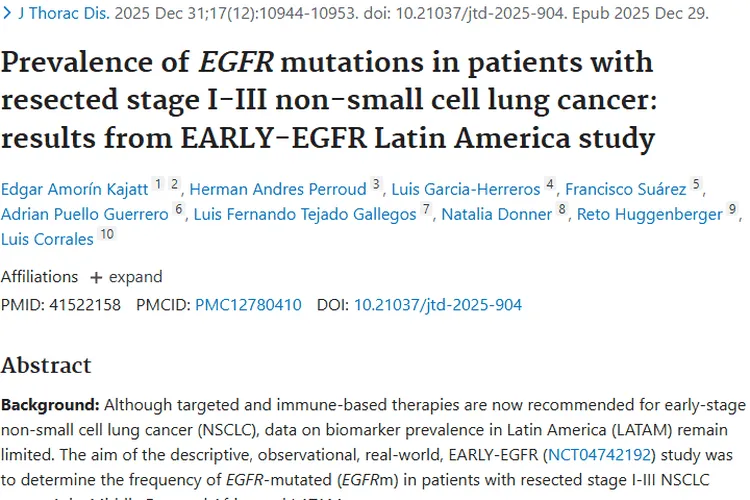This screenshot has width=750, height=500.
Task: Click affiliation superscript 10 after Luis Corrales
Action: [x=106, y=235]
